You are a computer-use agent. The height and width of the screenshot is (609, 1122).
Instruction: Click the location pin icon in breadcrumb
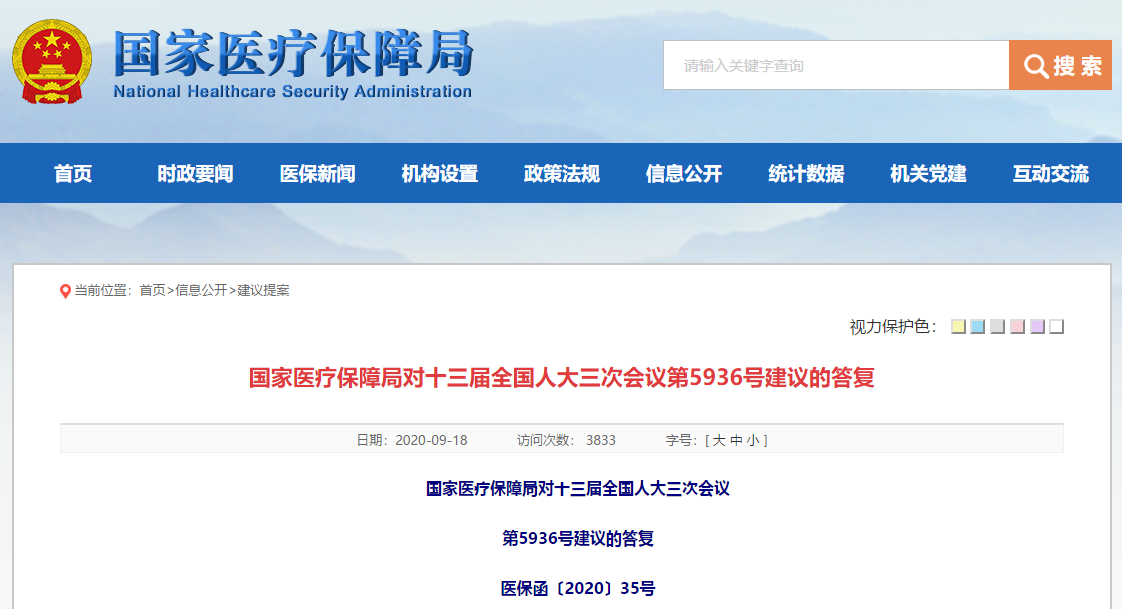[x=65, y=291]
